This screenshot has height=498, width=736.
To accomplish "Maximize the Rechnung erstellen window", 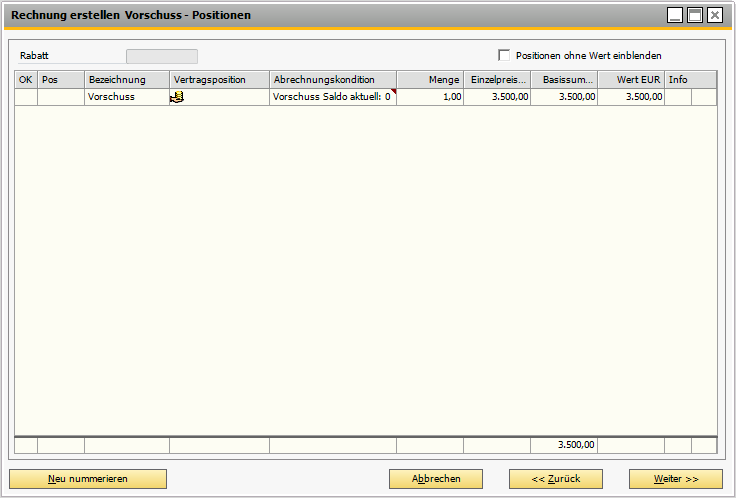I will click(x=695, y=15).
